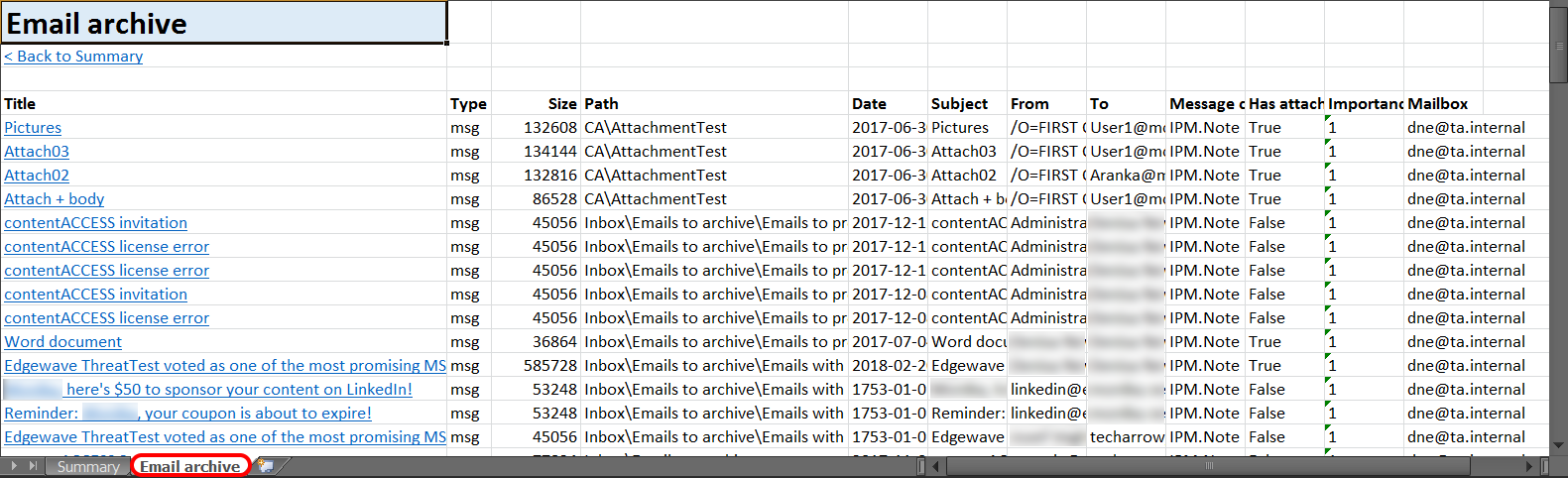
Task: Select the Email archive title cell
Action: (x=224, y=23)
